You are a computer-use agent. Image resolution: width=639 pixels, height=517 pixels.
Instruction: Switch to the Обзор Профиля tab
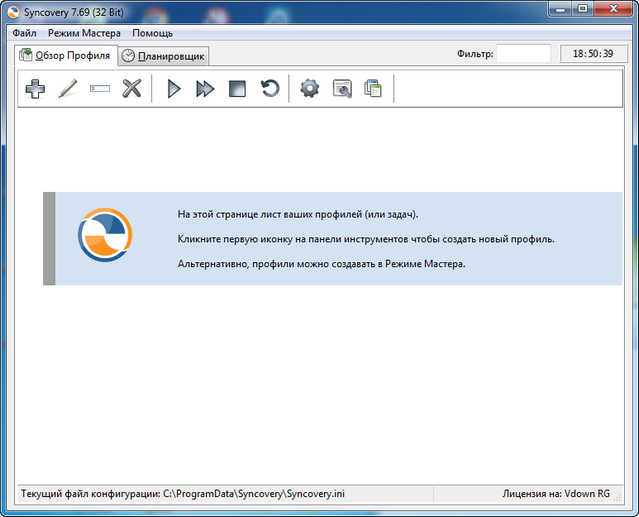pyautogui.click(x=66, y=55)
